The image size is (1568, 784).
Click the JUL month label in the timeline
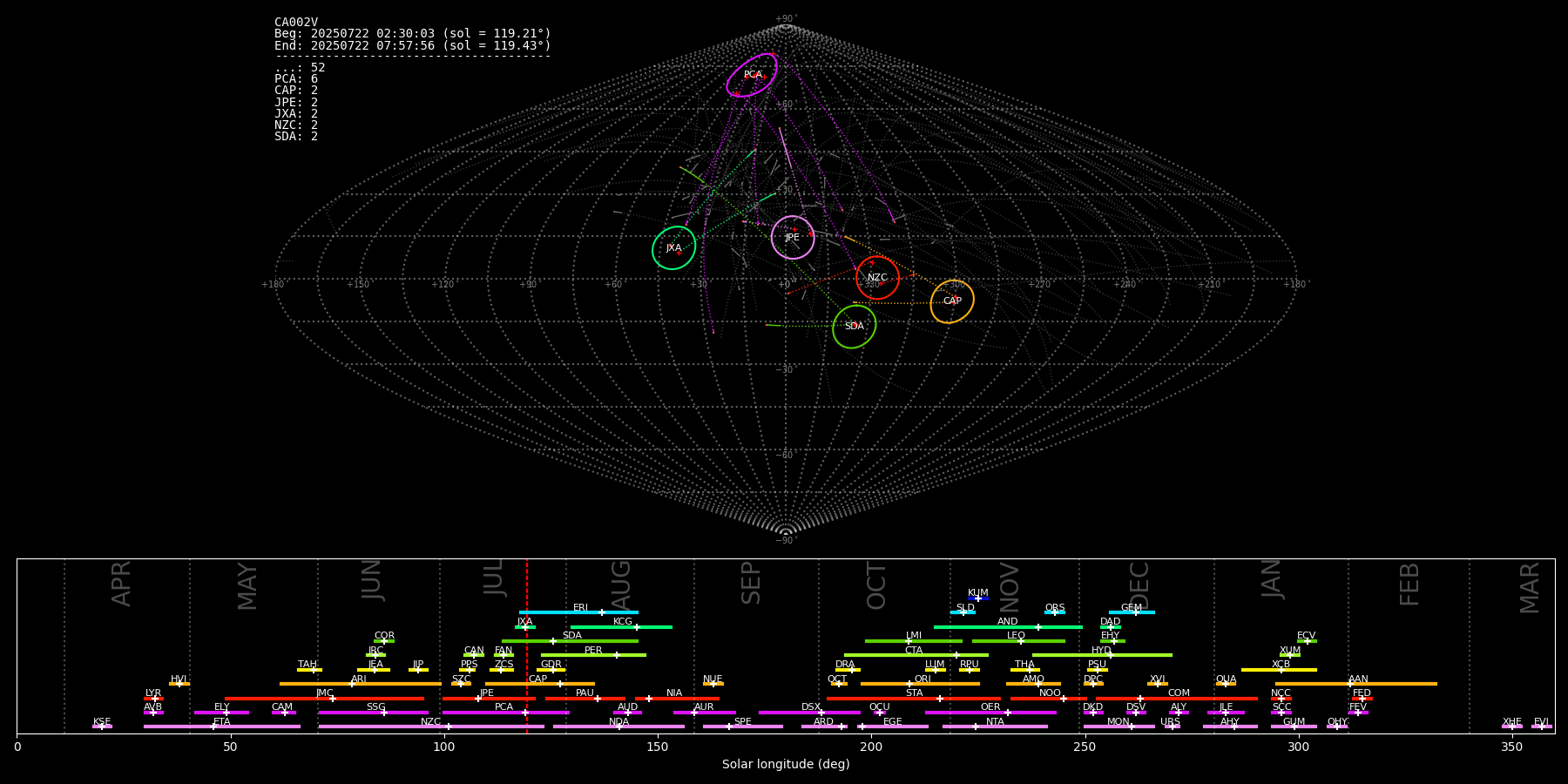(494, 578)
